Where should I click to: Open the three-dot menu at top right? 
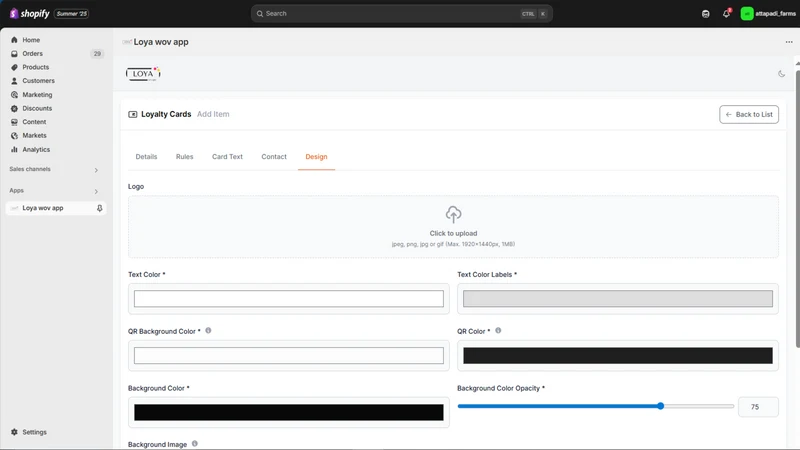[789, 42]
